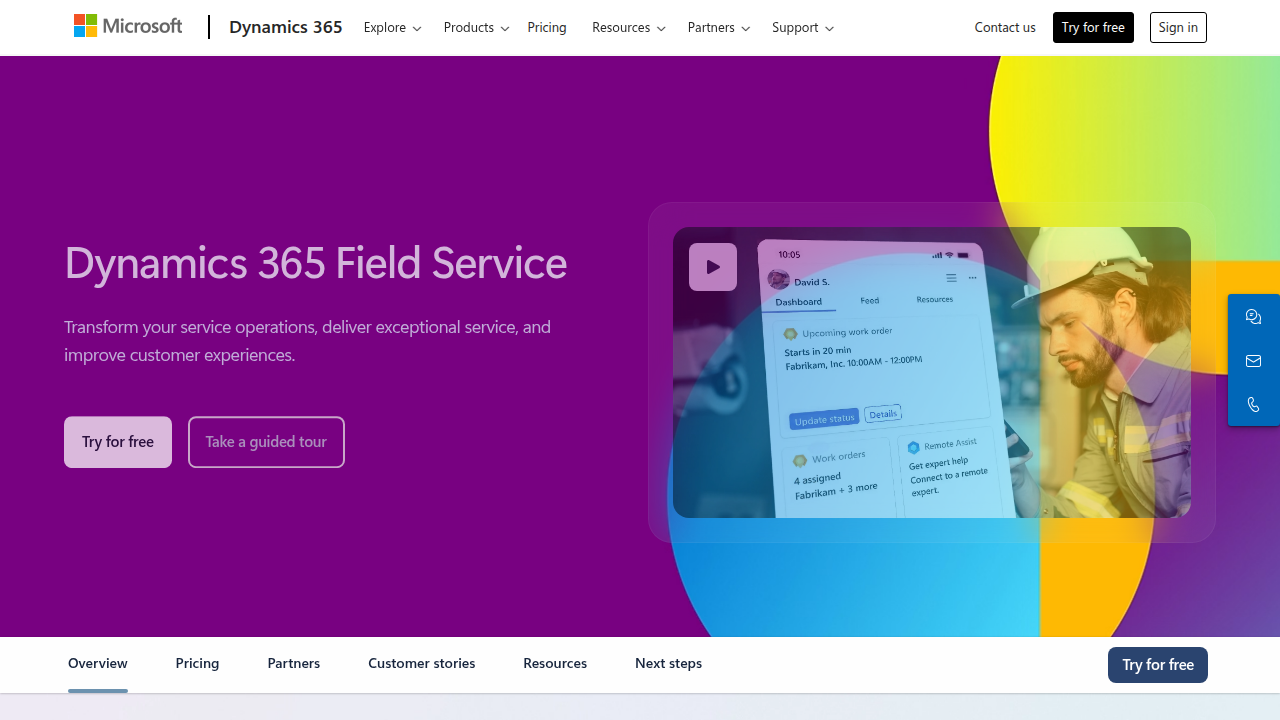Click the hero Try for free button

pos(118,442)
